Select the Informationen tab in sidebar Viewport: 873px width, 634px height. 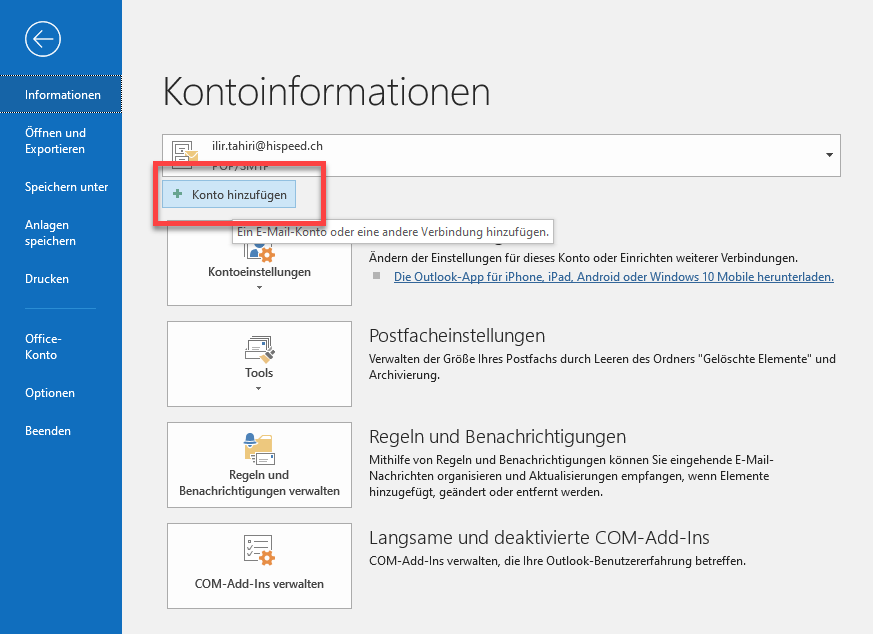tap(62, 95)
